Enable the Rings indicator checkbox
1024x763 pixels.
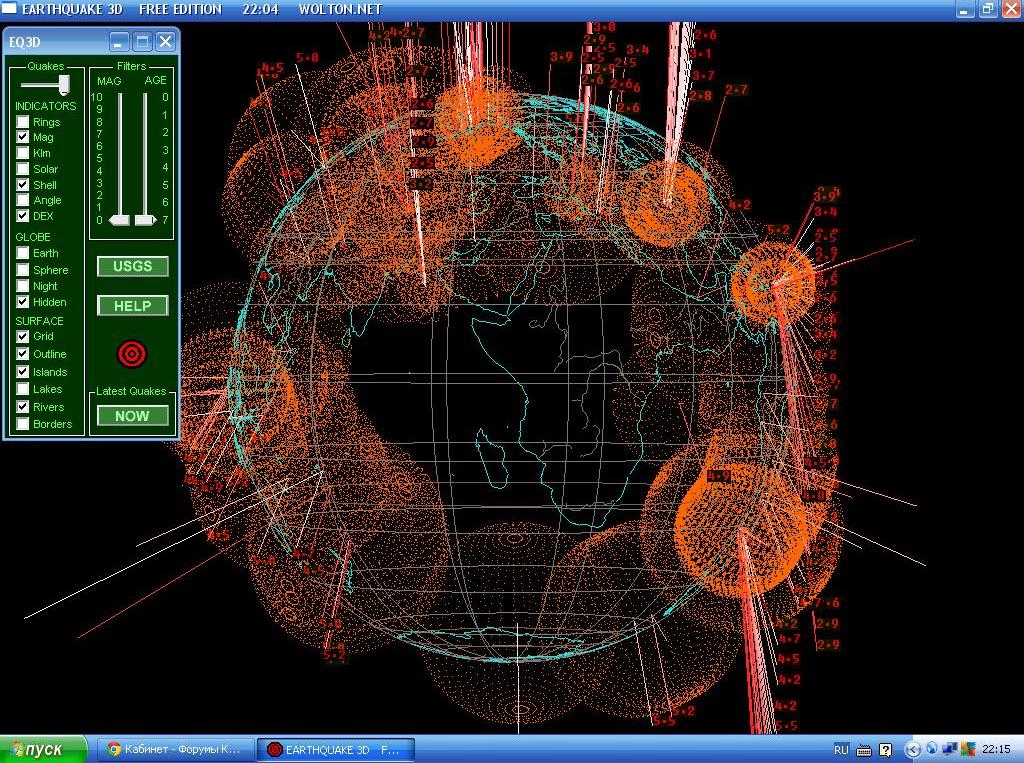point(23,122)
